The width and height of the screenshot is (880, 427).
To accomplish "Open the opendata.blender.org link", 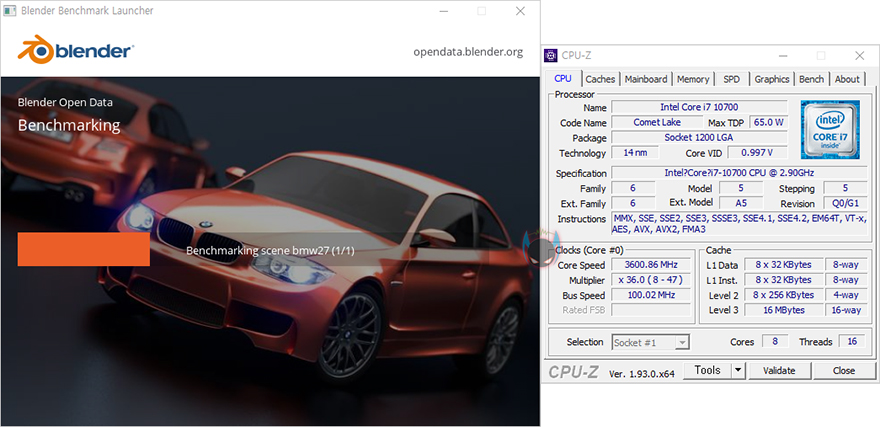I will pos(468,52).
